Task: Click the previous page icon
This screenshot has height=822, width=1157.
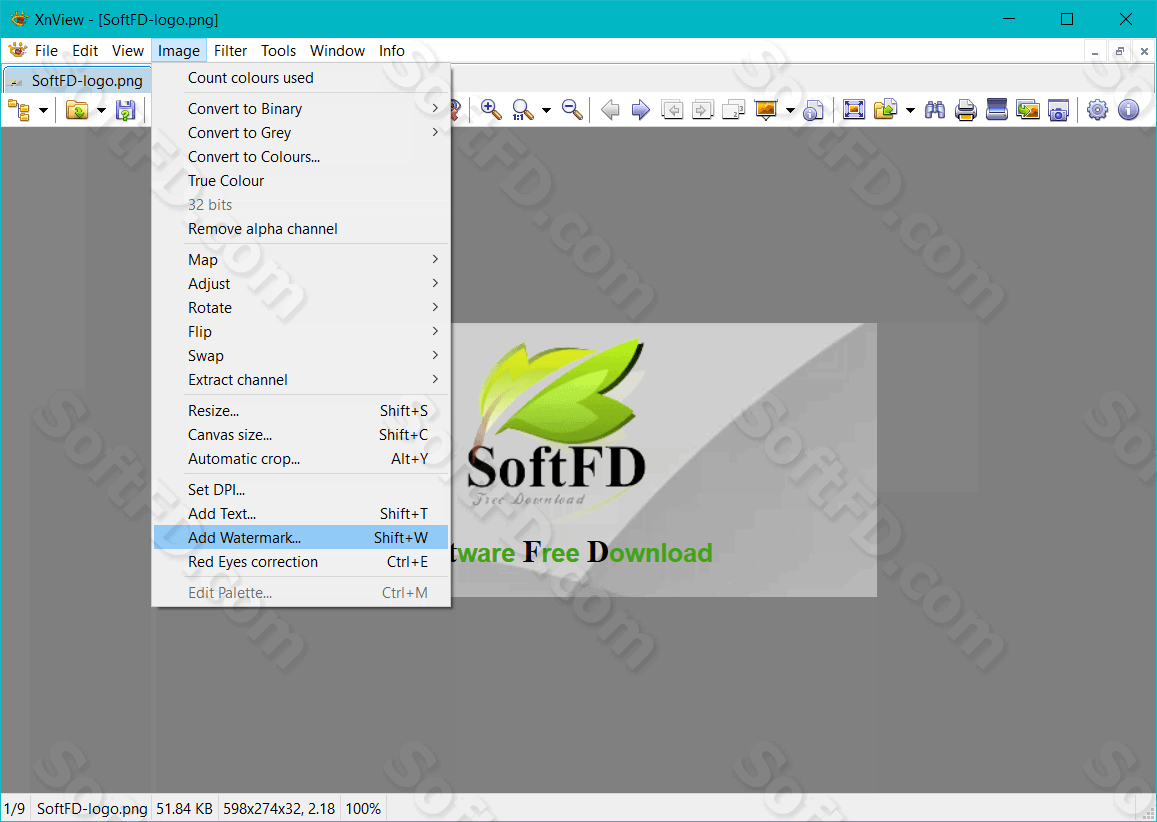Action: tap(671, 110)
